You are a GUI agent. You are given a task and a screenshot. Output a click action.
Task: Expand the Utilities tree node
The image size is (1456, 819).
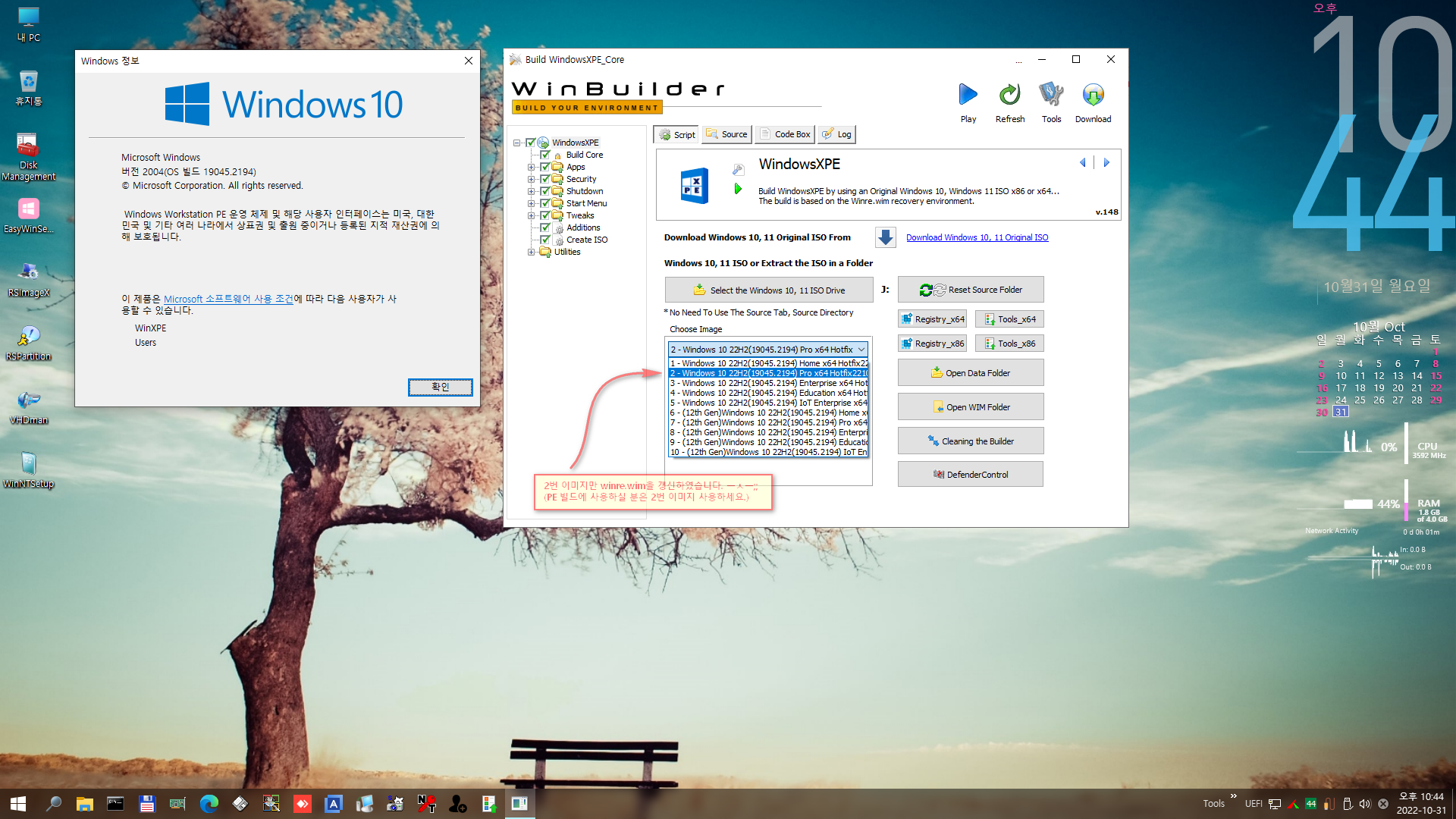click(531, 252)
